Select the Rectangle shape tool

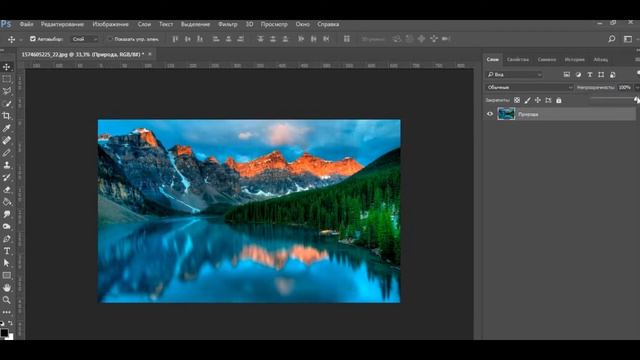point(7,276)
